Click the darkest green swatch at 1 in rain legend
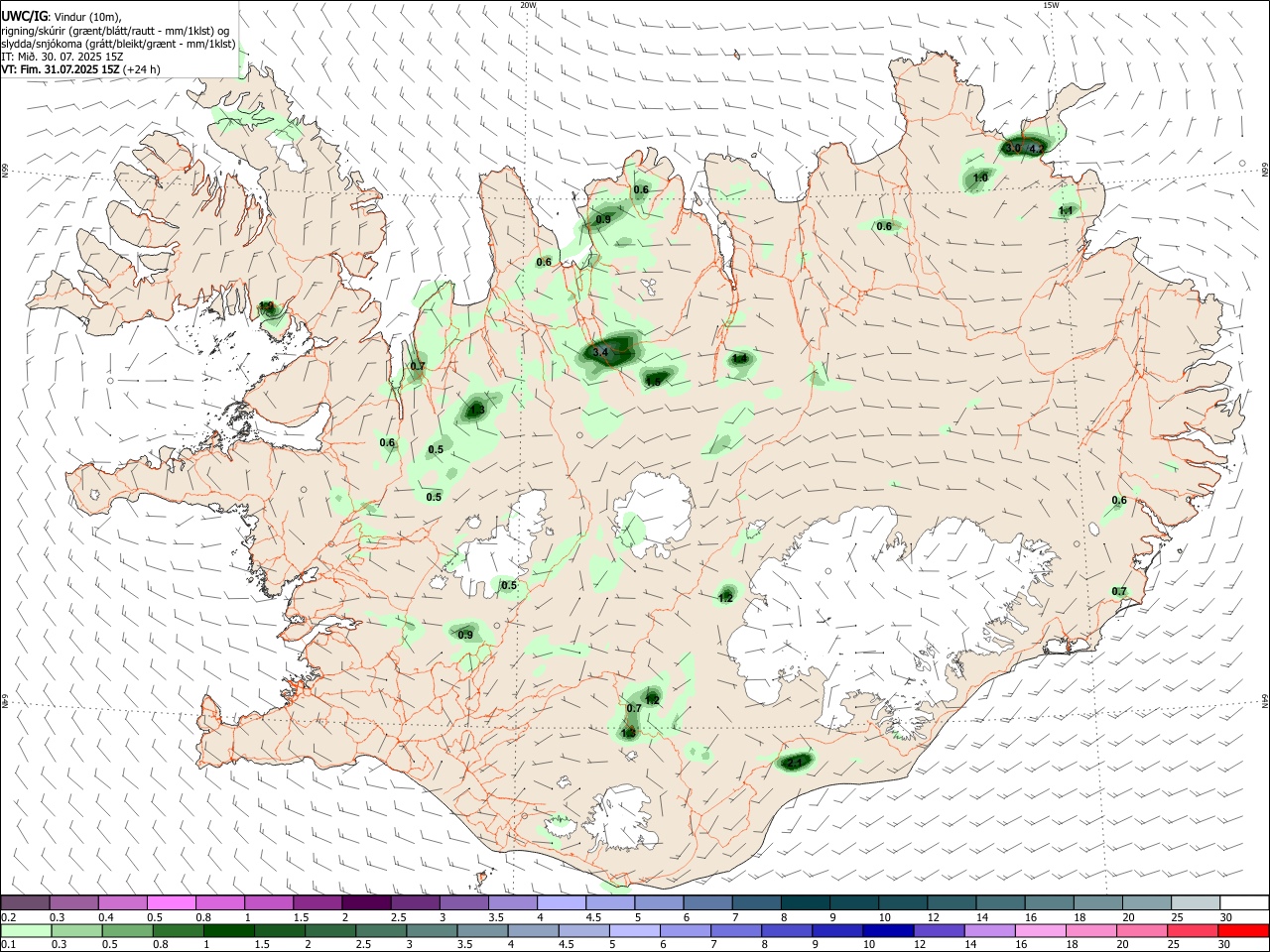This screenshot has height=952, width=1270. (227, 930)
